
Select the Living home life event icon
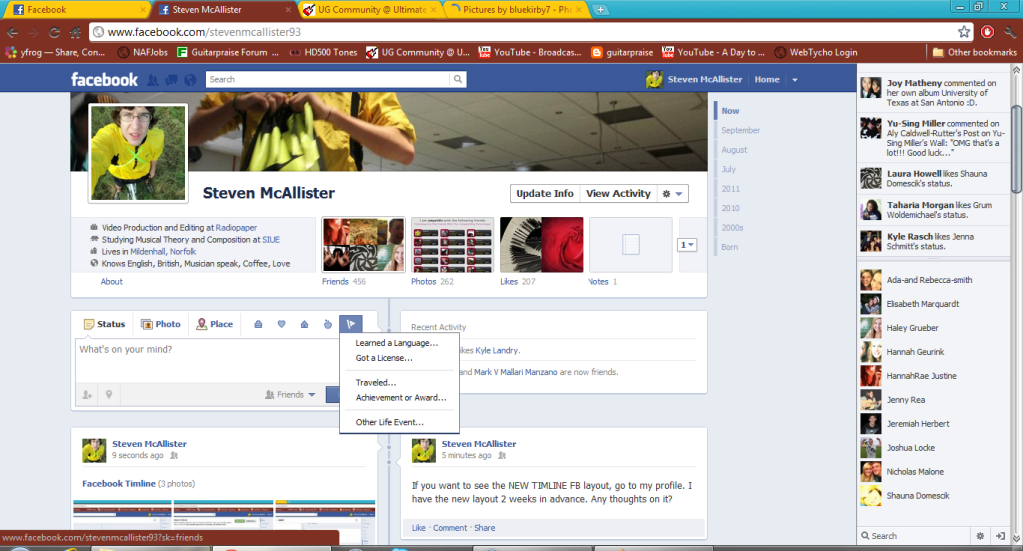(304, 324)
